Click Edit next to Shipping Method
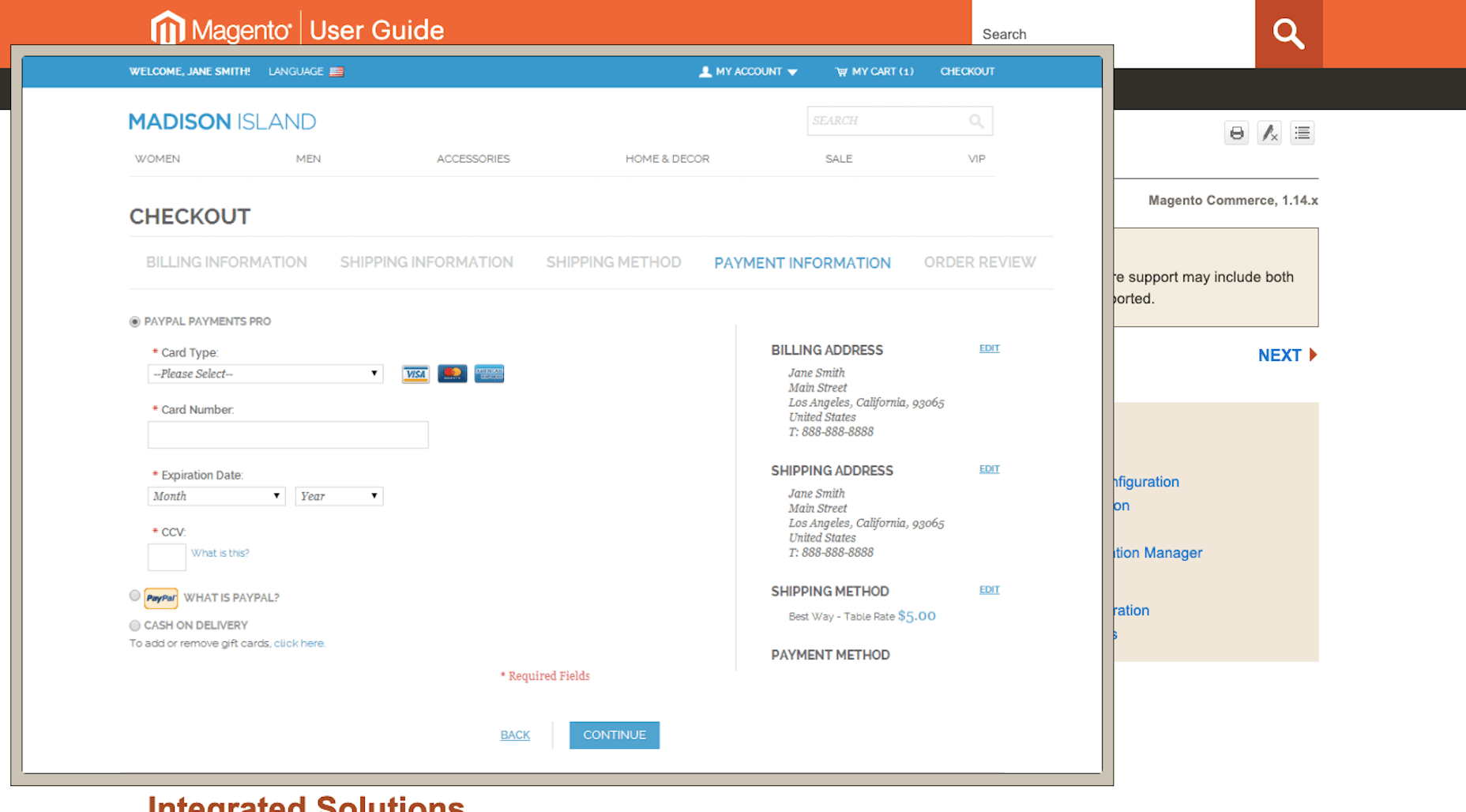Viewport: 1466px width, 812px height. (990, 590)
